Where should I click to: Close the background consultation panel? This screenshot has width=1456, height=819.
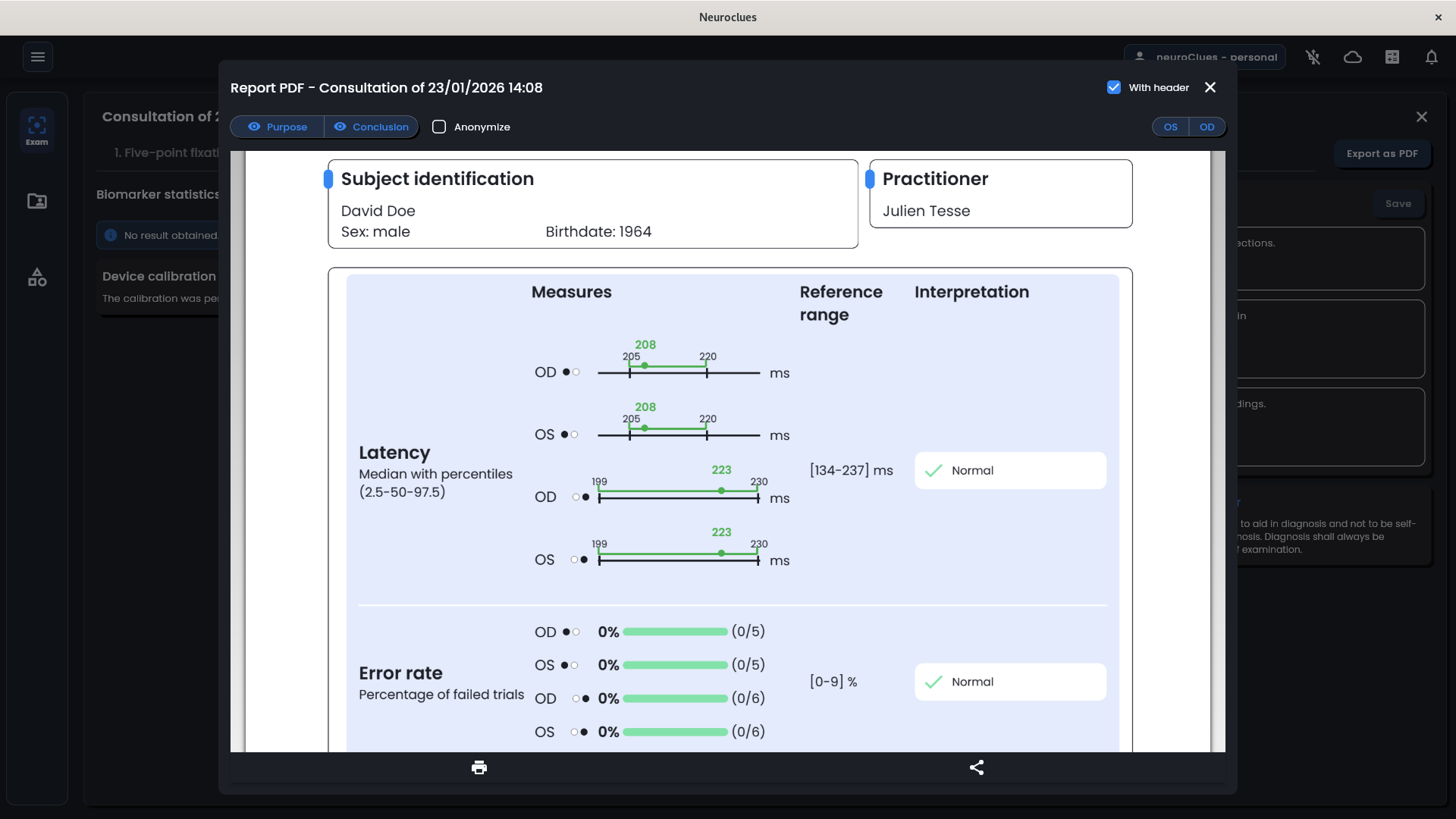point(1422,117)
